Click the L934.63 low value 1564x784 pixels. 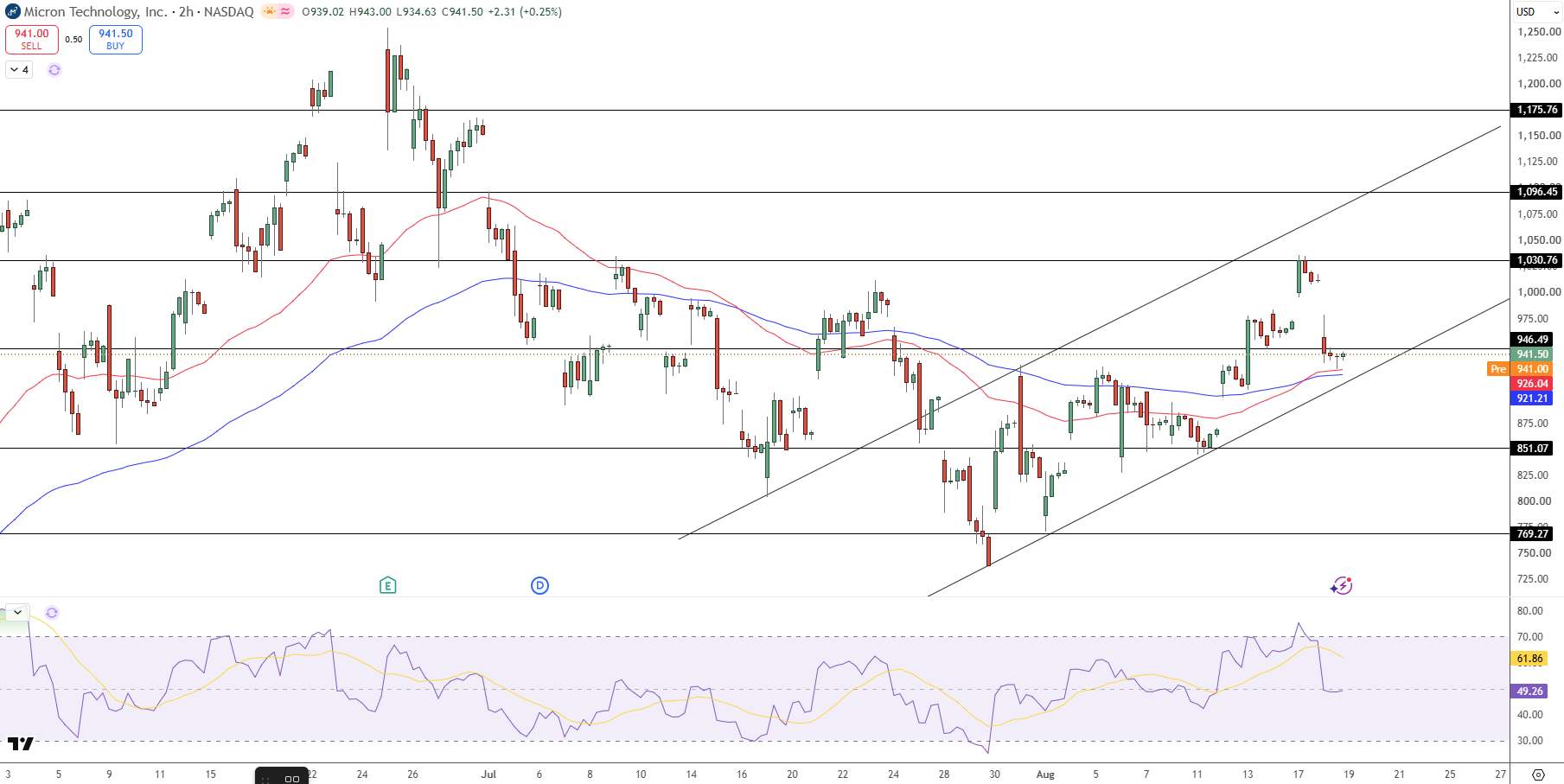pos(416,12)
